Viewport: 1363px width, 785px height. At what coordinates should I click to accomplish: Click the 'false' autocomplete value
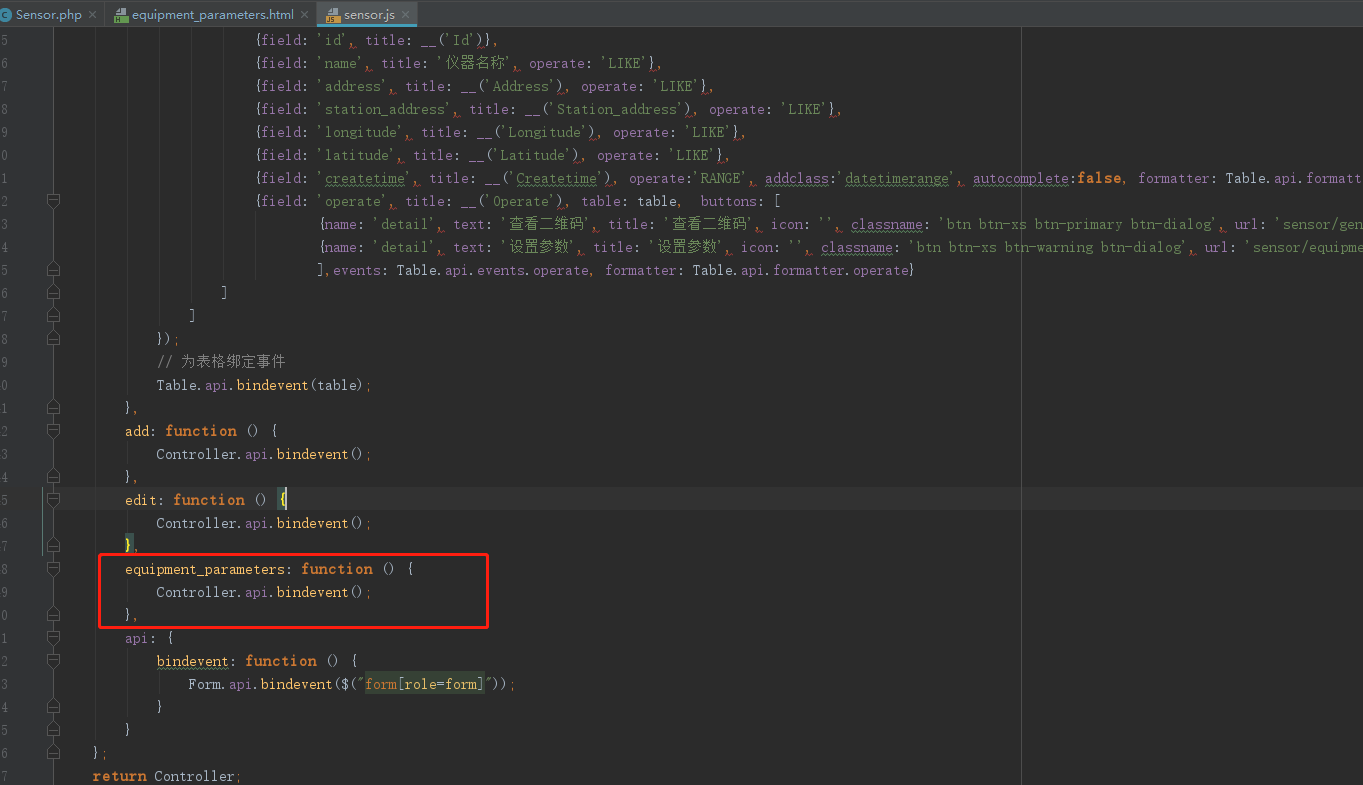tap(1099, 178)
